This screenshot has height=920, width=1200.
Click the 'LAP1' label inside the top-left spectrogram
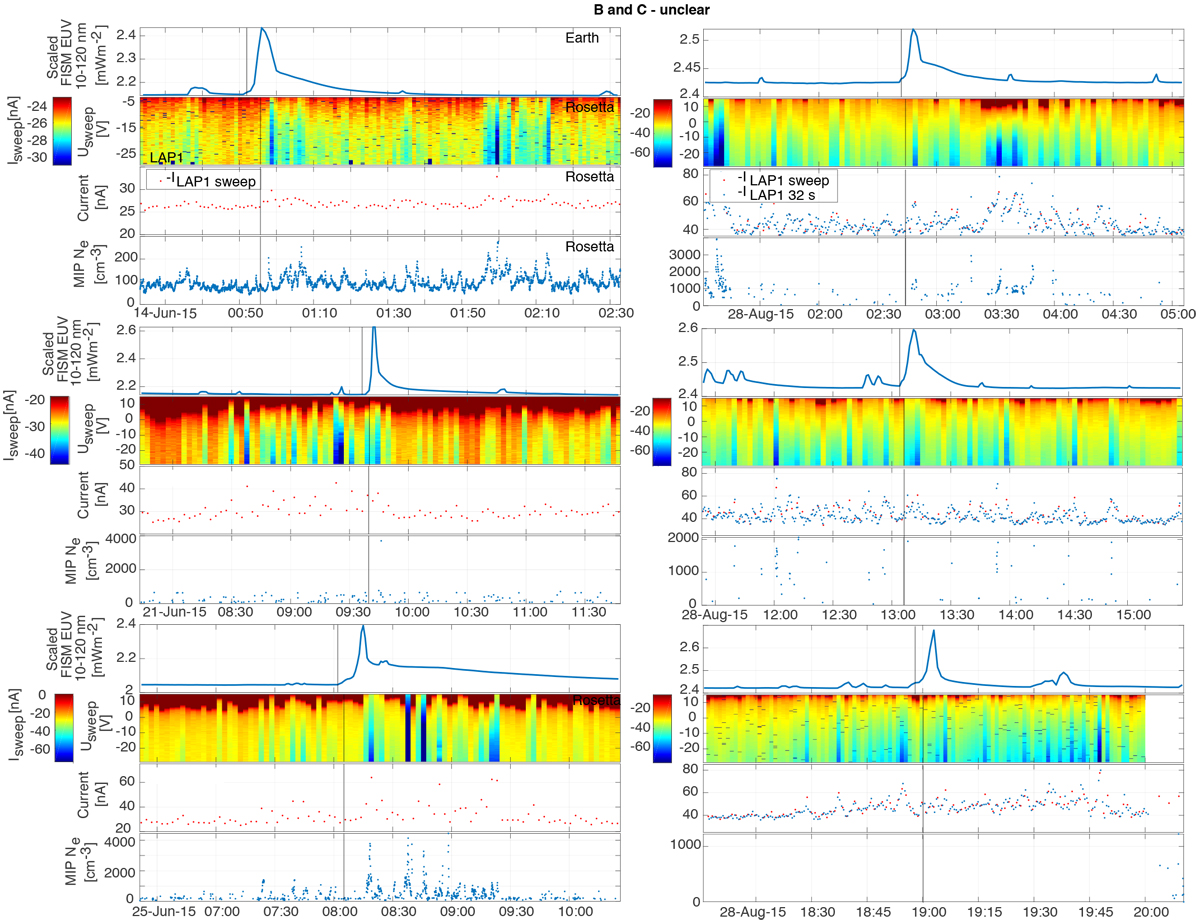coord(167,157)
